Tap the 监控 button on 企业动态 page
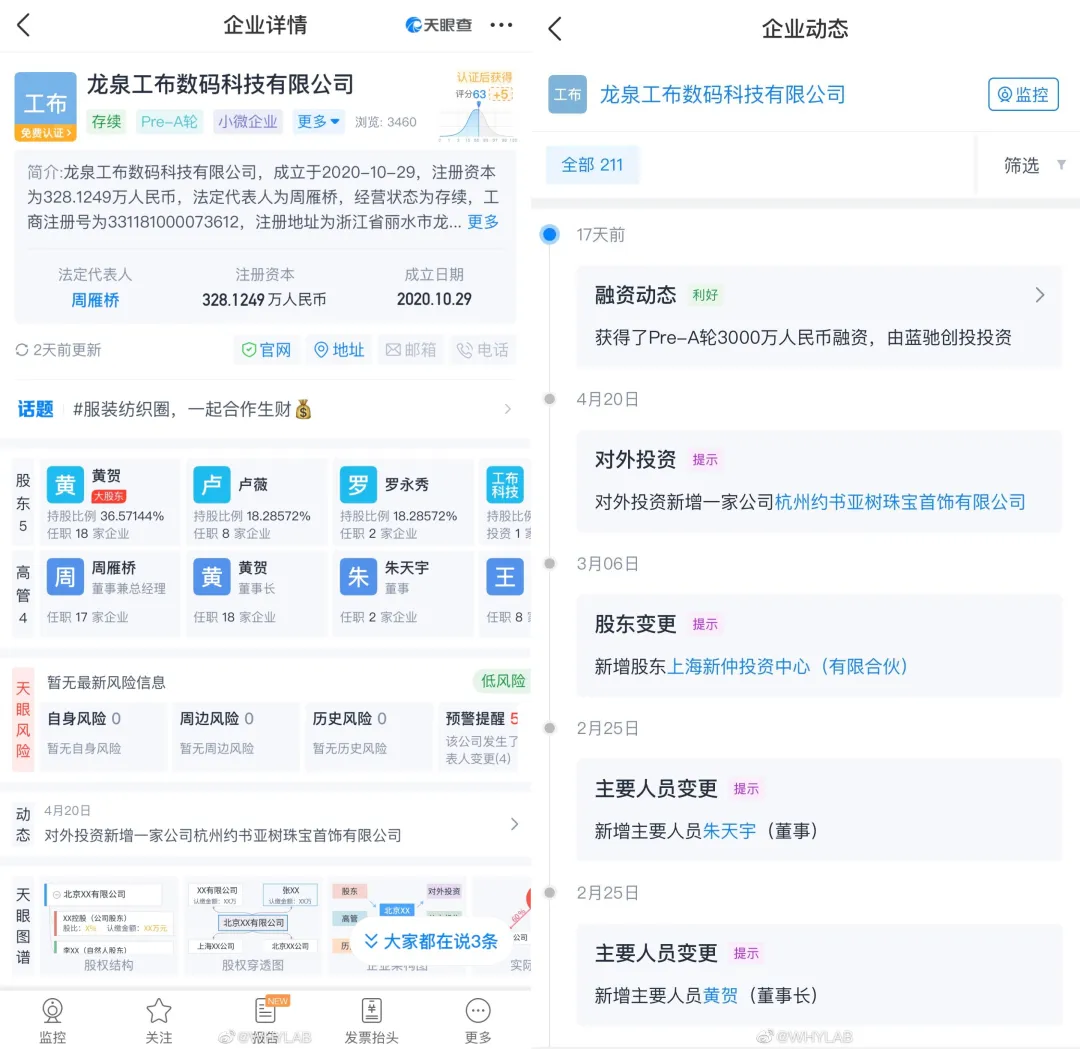This screenshot has width=1080, height=1049. 1024,94
